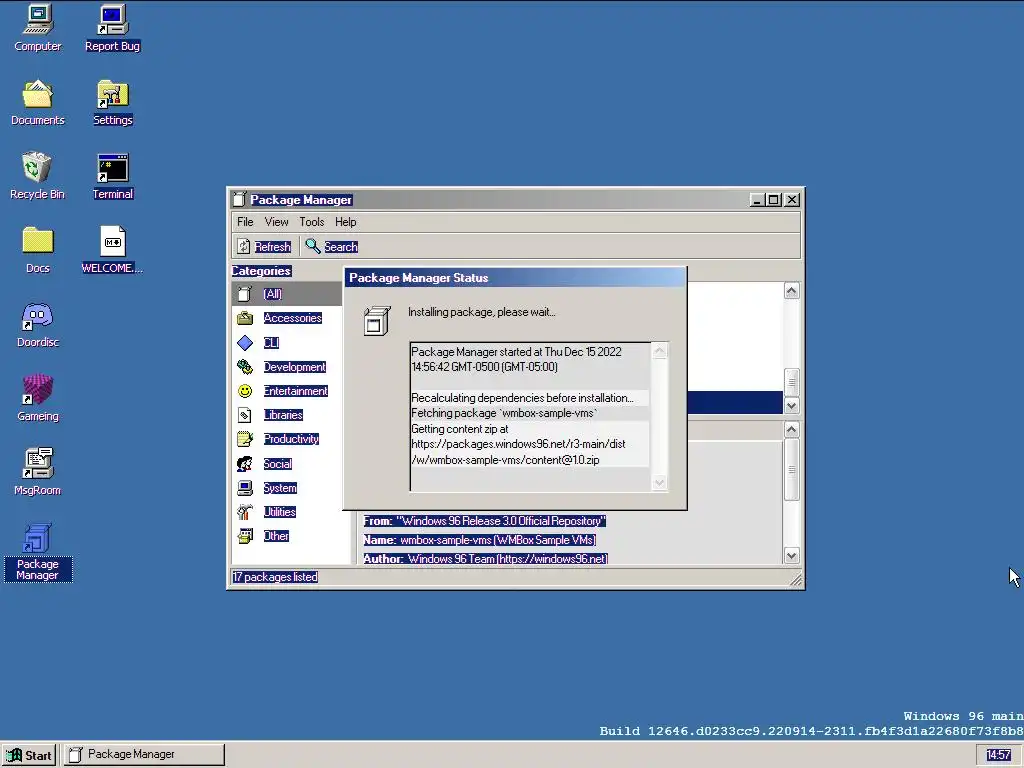Click 'Recalculating dependencies before installation' log line
1024x768 pixels.
pyautogui.click(x=522, y=398)
